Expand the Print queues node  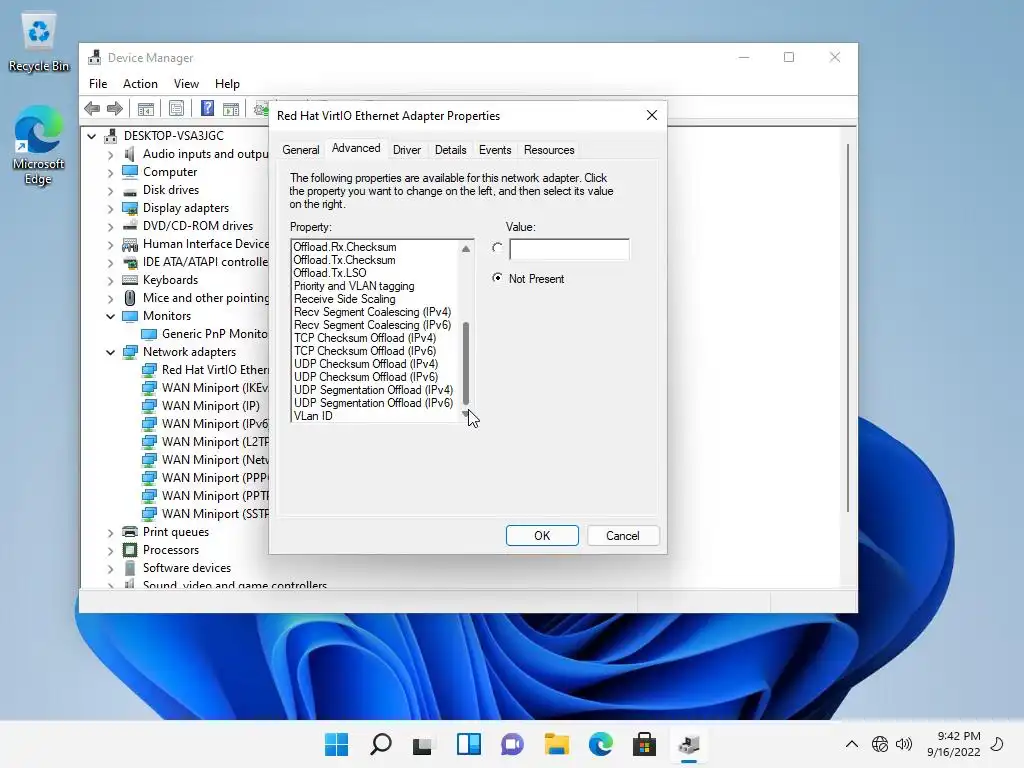pyautogui.click(x=110, y=532)
